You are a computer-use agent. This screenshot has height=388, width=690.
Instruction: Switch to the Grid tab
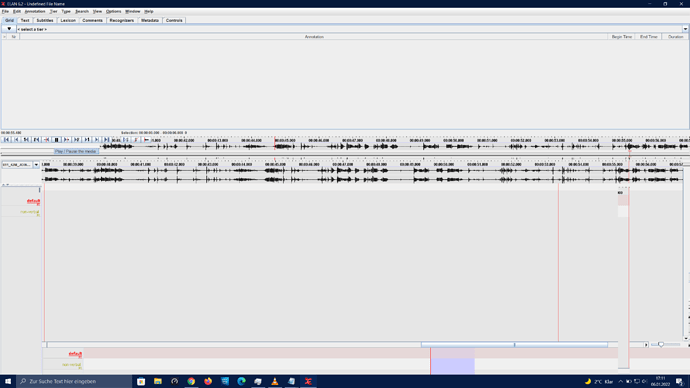[9, 20]
